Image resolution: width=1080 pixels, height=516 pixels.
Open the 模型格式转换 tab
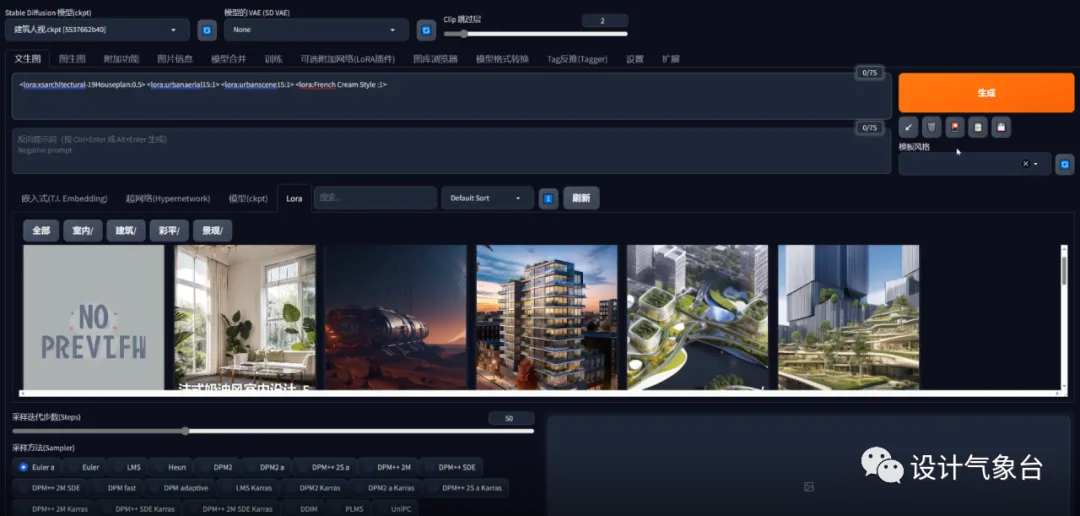pyautogui.click(x=502, y=59)
